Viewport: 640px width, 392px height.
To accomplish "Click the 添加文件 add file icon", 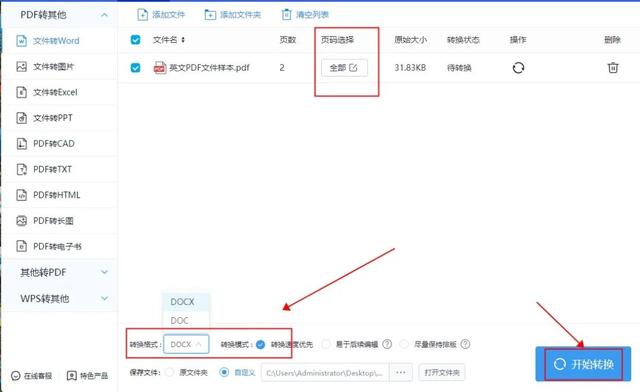I will (142, 15).
